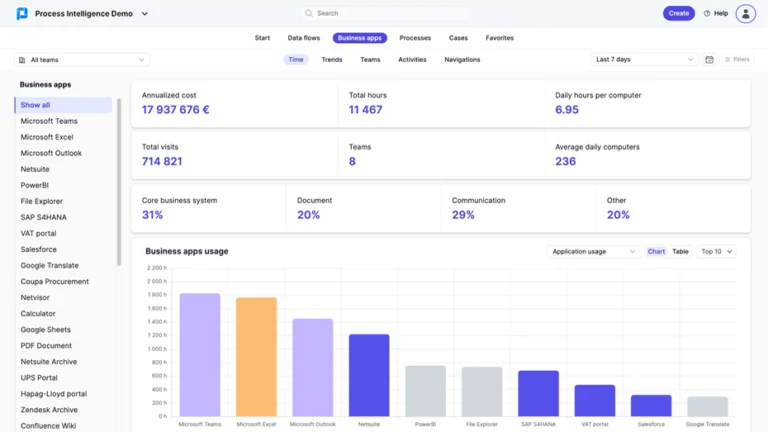Screen dimensions: 768x432
Task: Select the Time view pill
Action: click(x=296, y=60)
